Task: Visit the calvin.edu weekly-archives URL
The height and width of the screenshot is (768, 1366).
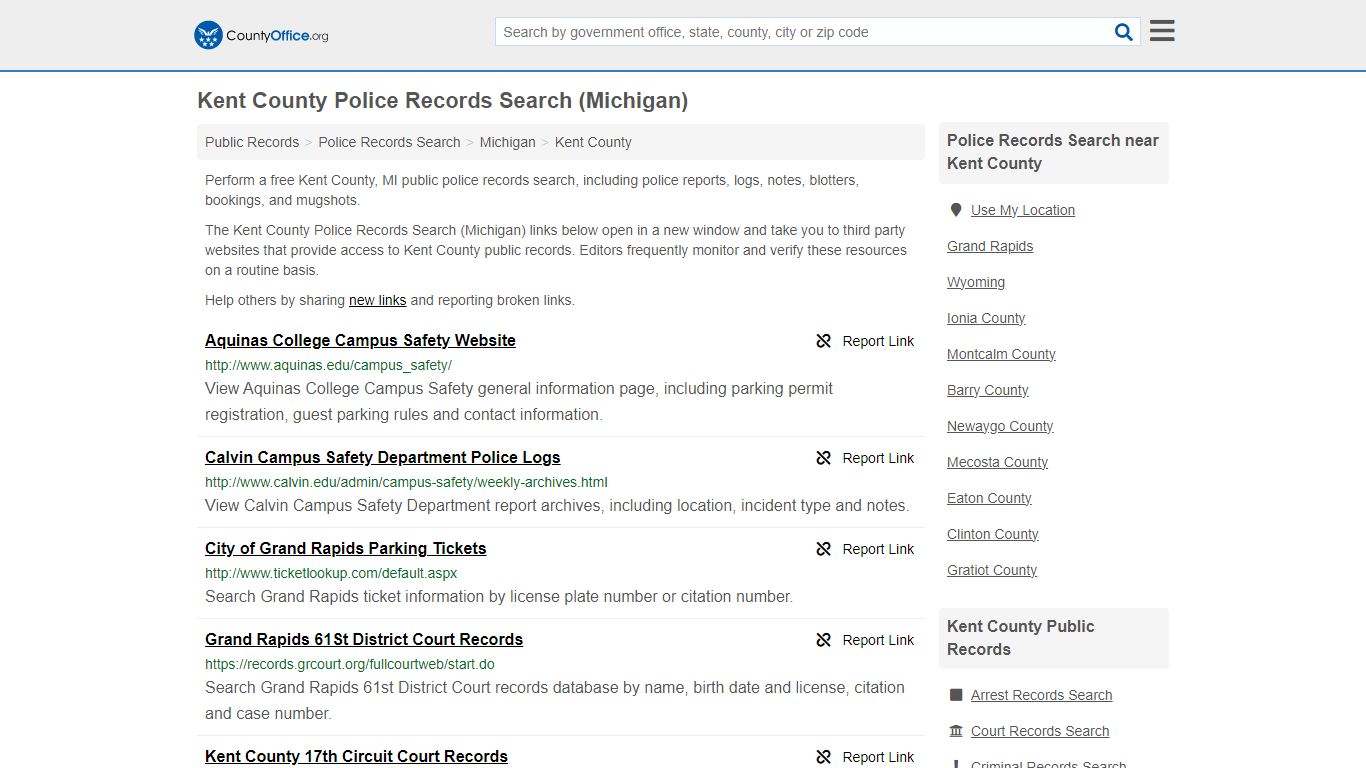Action: [406, 482]
